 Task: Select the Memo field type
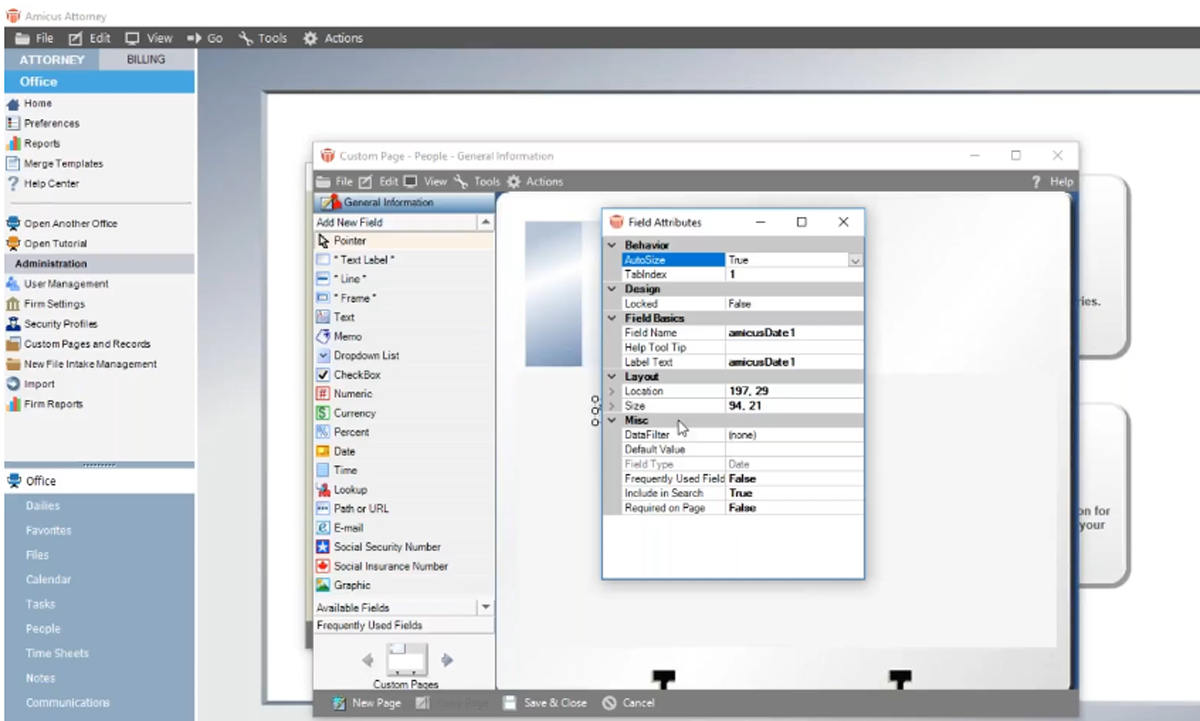coord(404,337)
